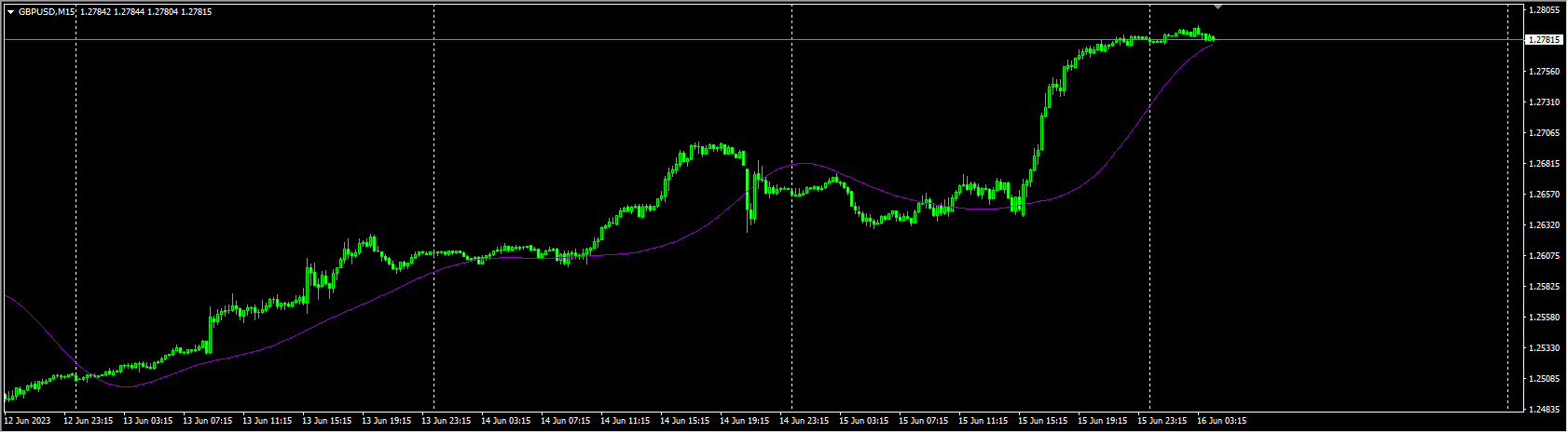Click the 1.28055 price scale label
Image resolution: width=1568 pixels, height=433 pixels.
(1544, 10)
